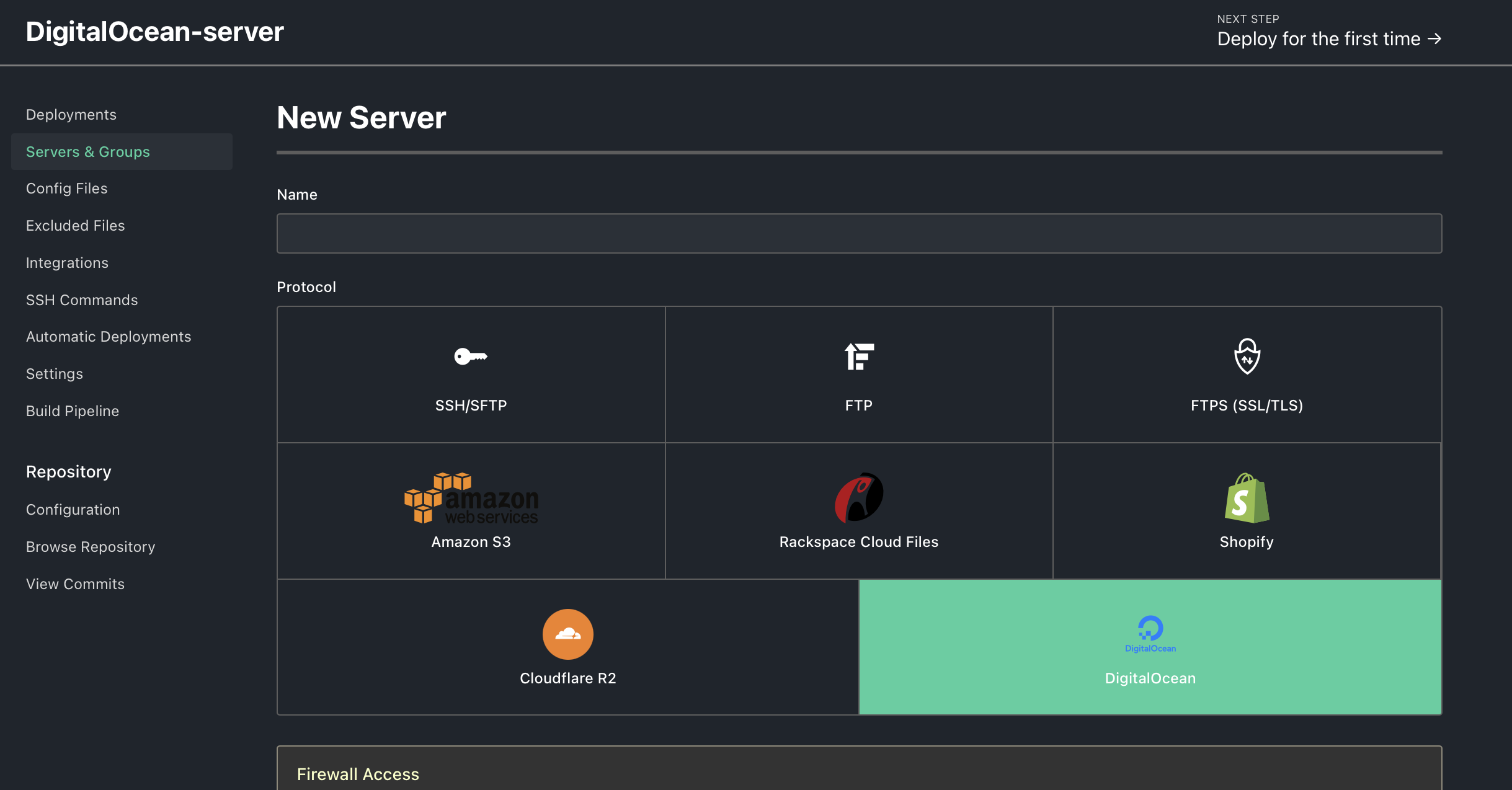Select Amazon S3 protocol label

(471, 542)
